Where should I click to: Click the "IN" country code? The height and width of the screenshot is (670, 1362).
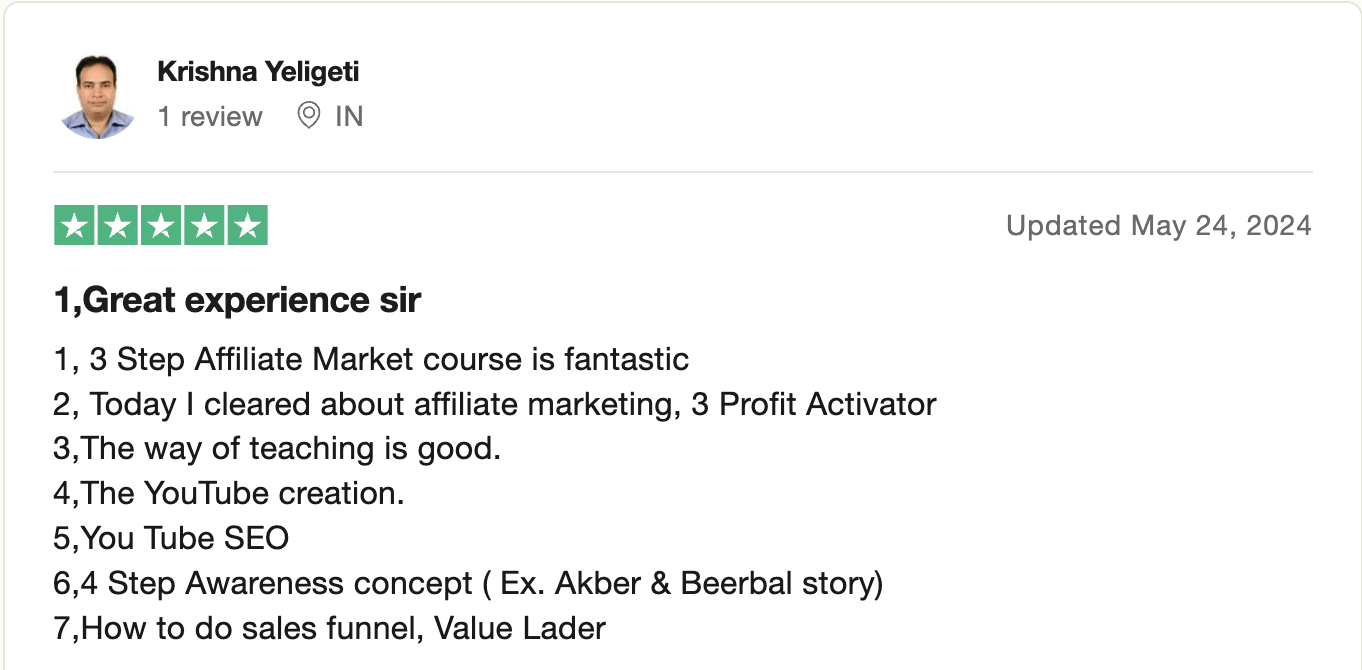(x=349, y=117)
